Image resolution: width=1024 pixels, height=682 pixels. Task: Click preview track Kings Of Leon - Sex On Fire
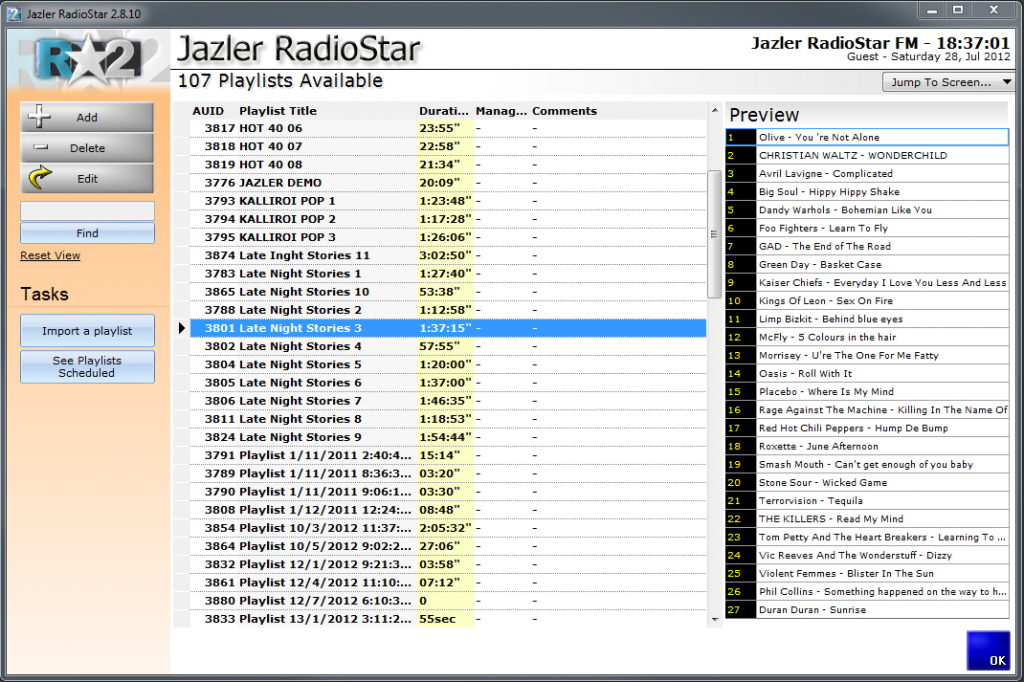pyautogui.click(x=867, y=301)
